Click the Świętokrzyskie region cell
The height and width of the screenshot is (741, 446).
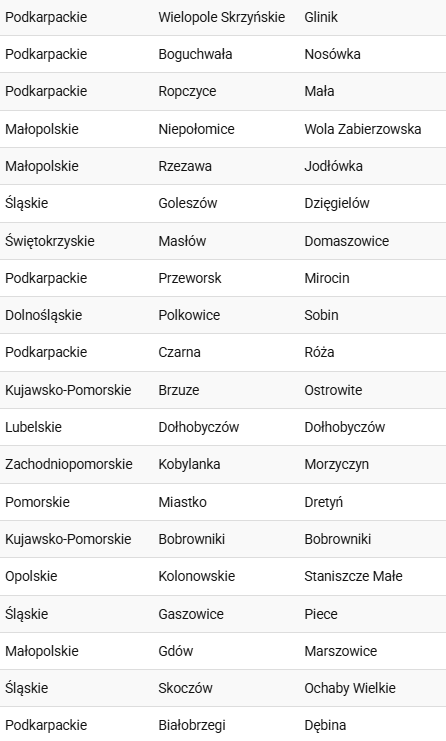50,241
